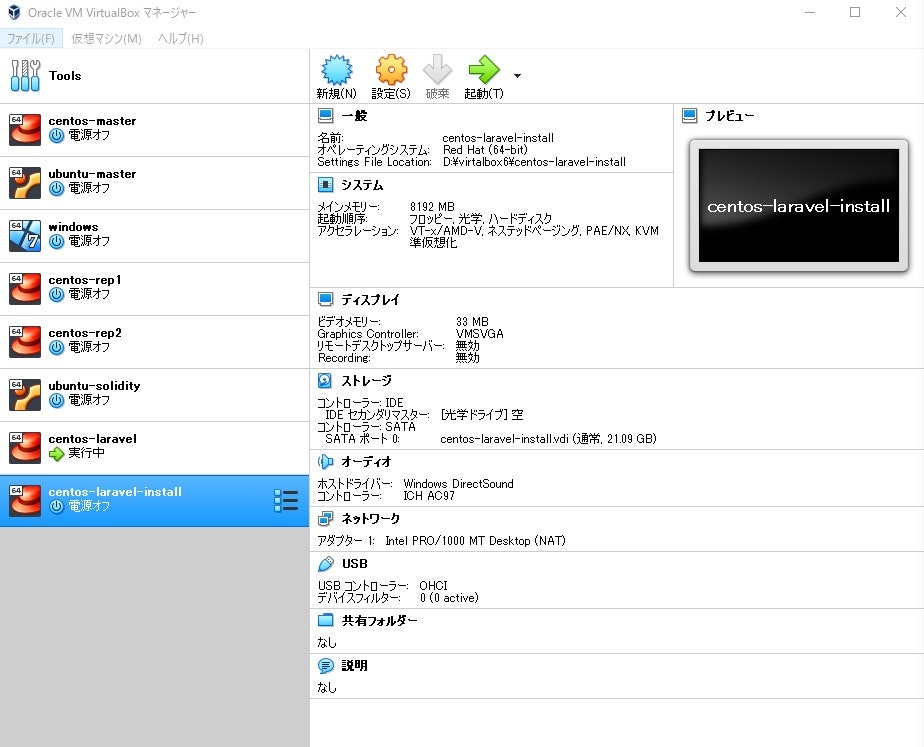Click the Tools label in sidebar
The width and height of the screenshot is (924, 747).
65,75
